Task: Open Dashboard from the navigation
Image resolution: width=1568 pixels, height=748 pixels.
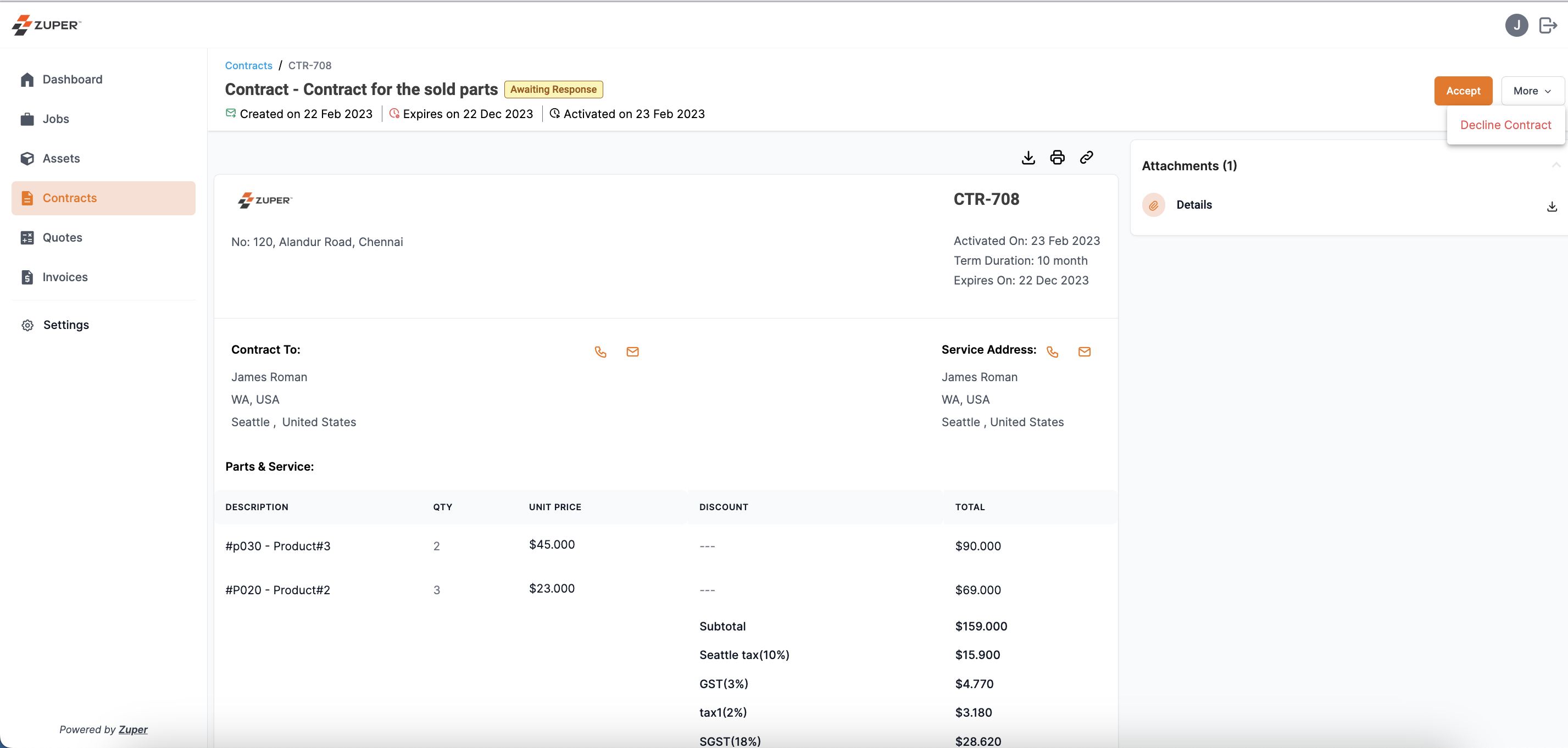Action: point(73,79)
